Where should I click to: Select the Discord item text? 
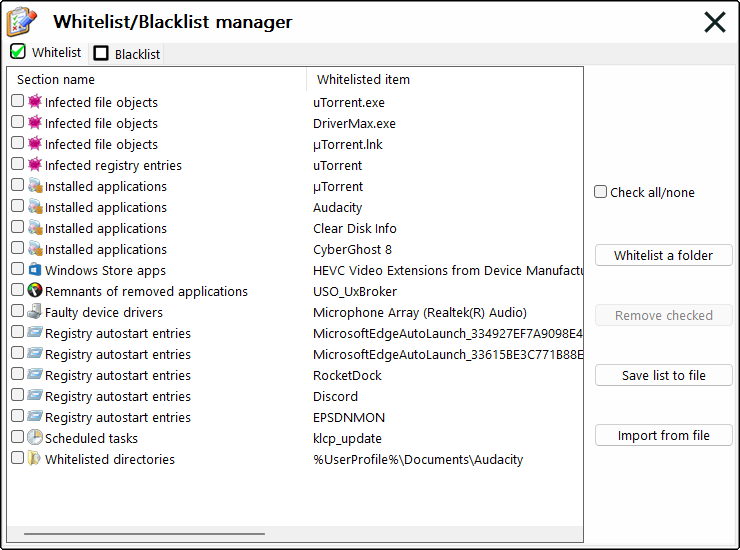[336, 397]
